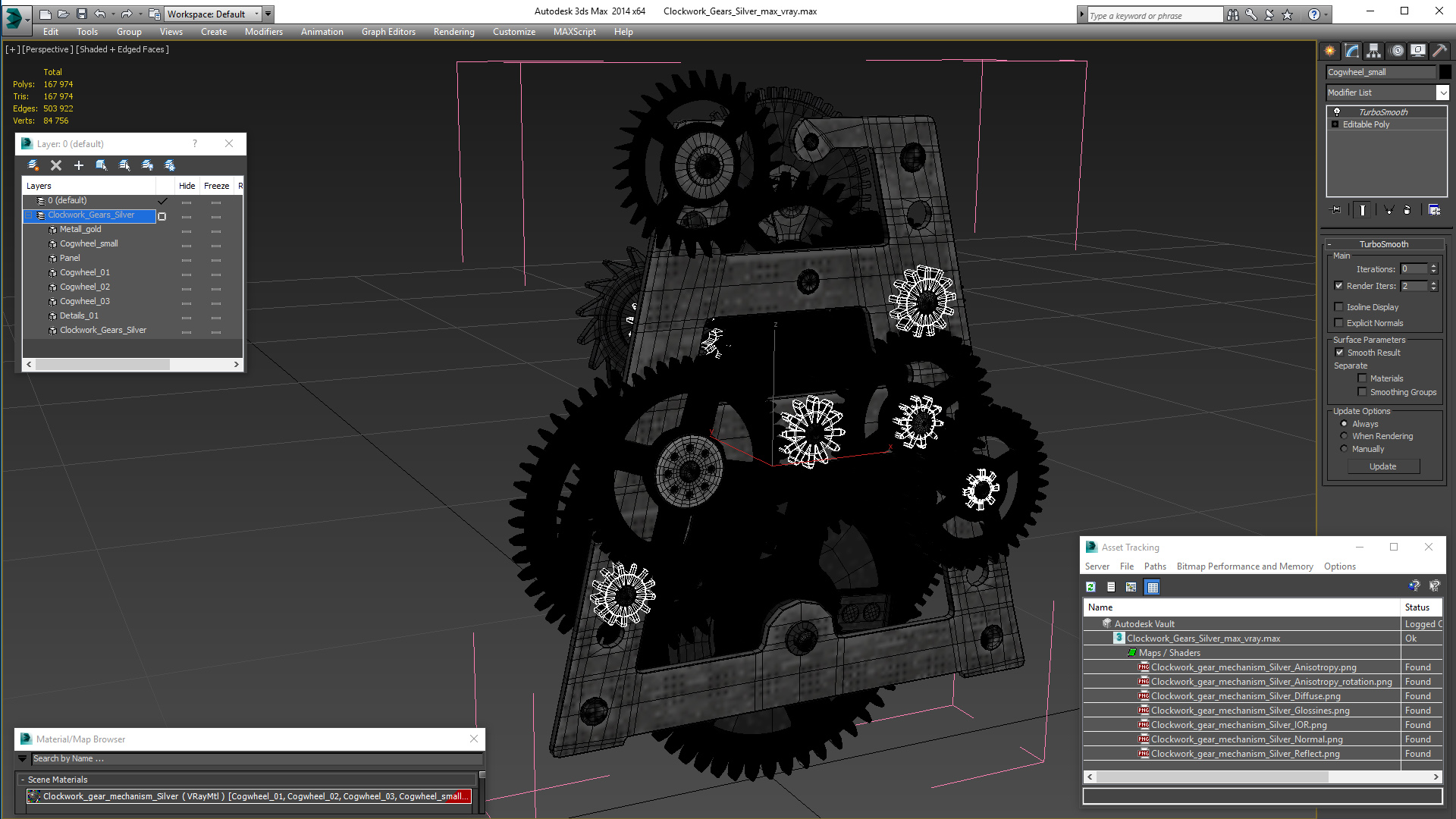Refresh the Asset Tracking list
The height and width of the screenshot is (819, 1456).
tap(1090, 587)
